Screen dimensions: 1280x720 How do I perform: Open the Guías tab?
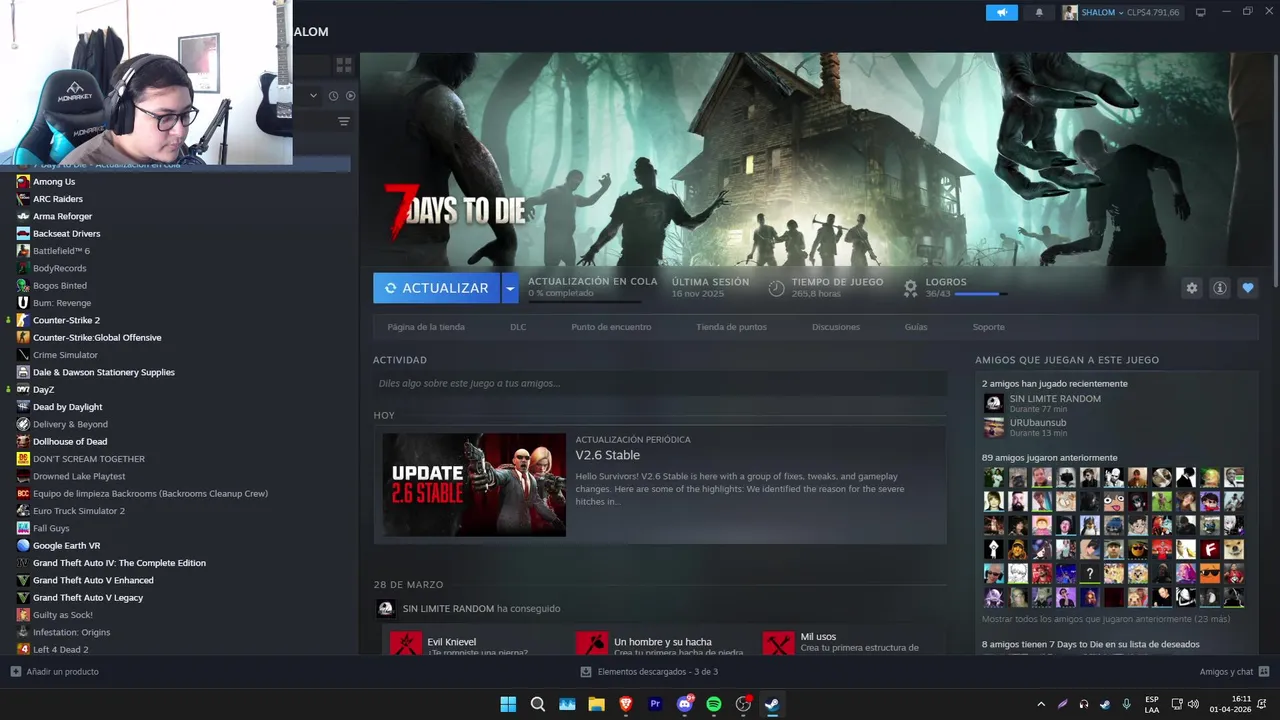pos(916,327)
